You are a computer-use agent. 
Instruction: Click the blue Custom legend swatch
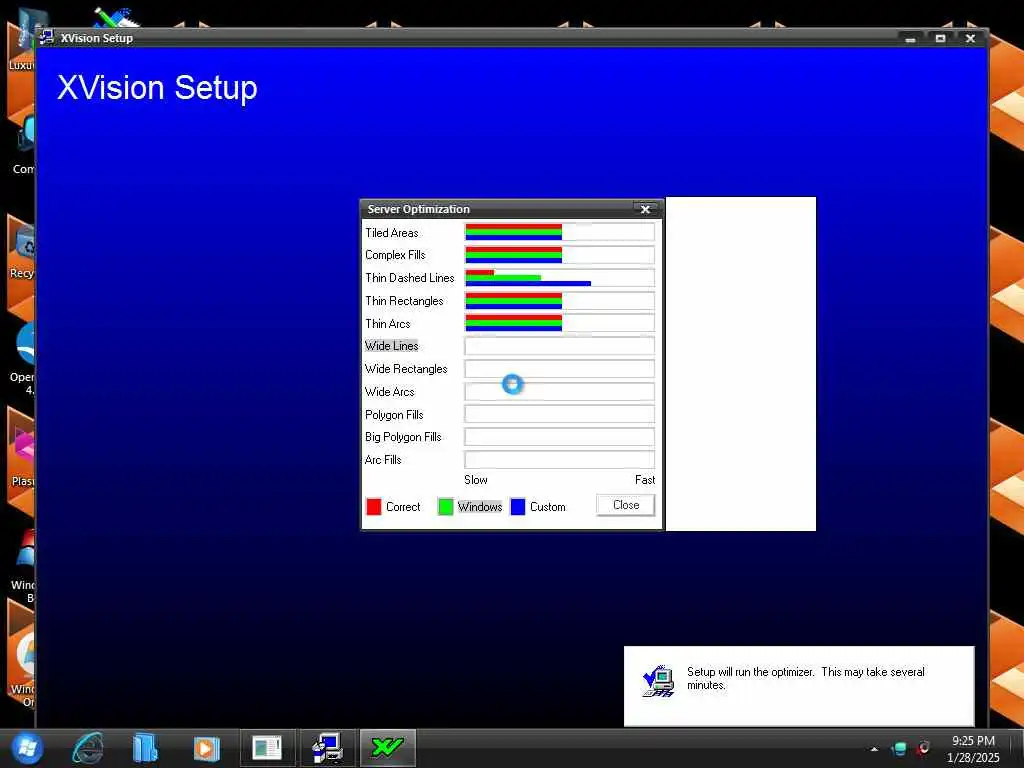click(x=518, y=507)
